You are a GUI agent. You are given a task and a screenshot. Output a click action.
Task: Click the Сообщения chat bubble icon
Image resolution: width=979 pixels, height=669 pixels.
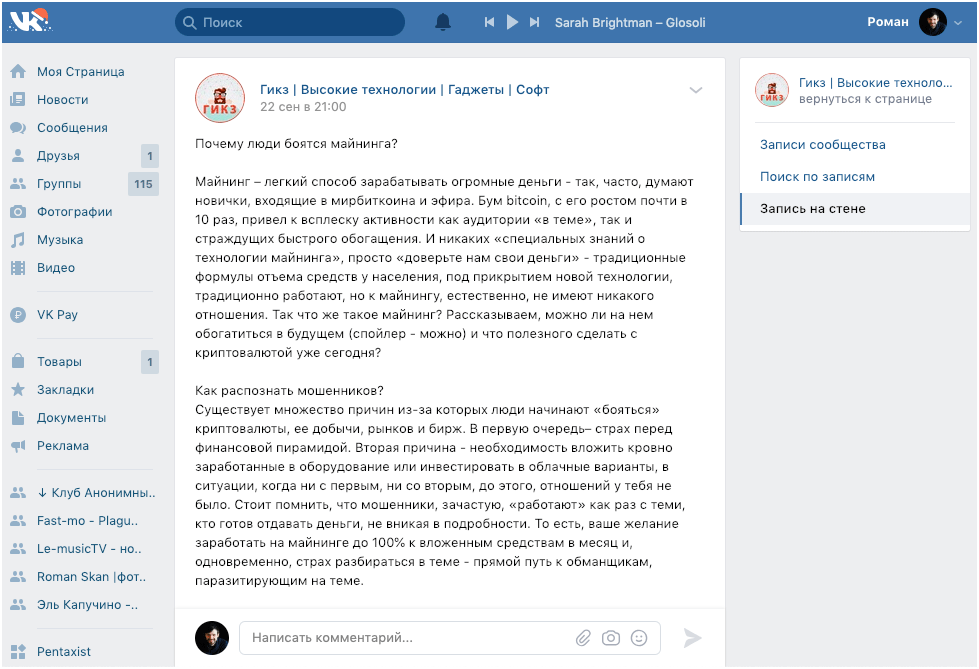(x=18, y=127)
